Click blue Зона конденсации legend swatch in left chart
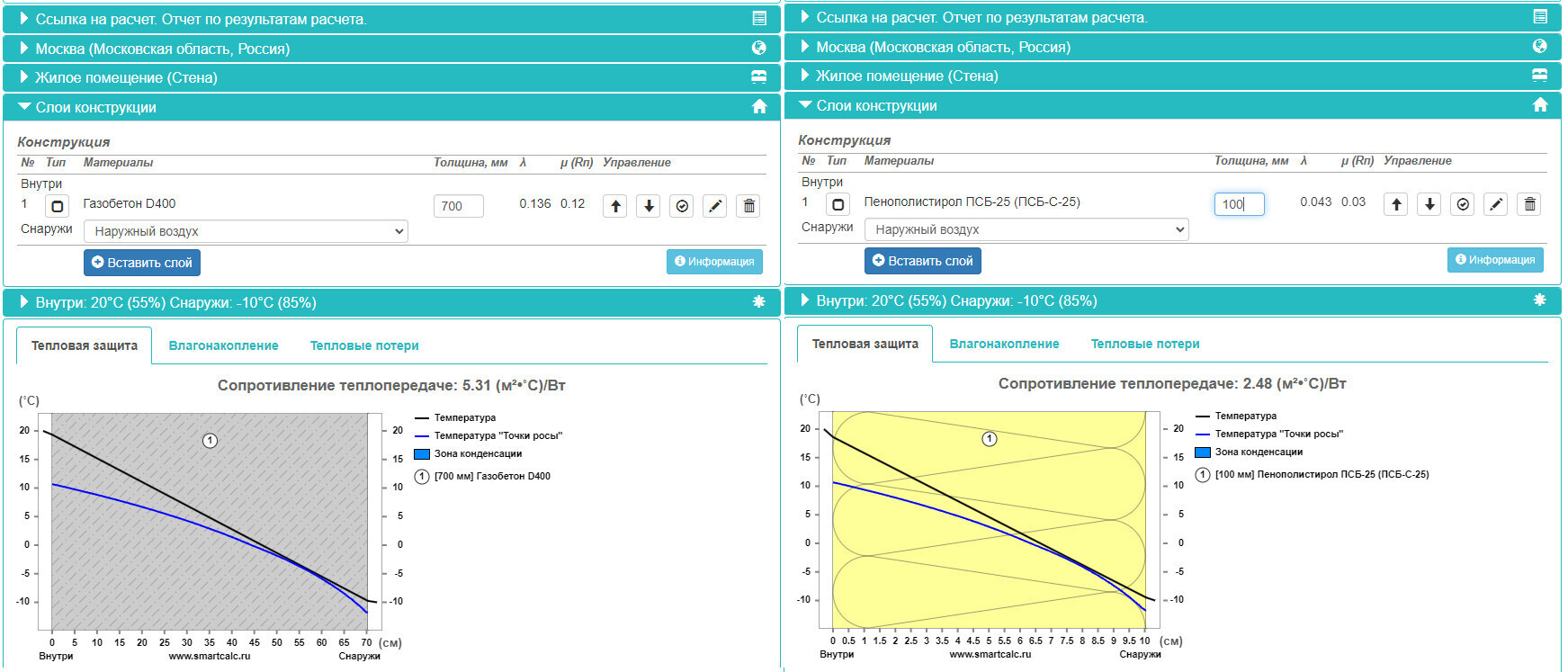Image resolution: width=1568 pixels, height=672 pixels. point(422,454)
